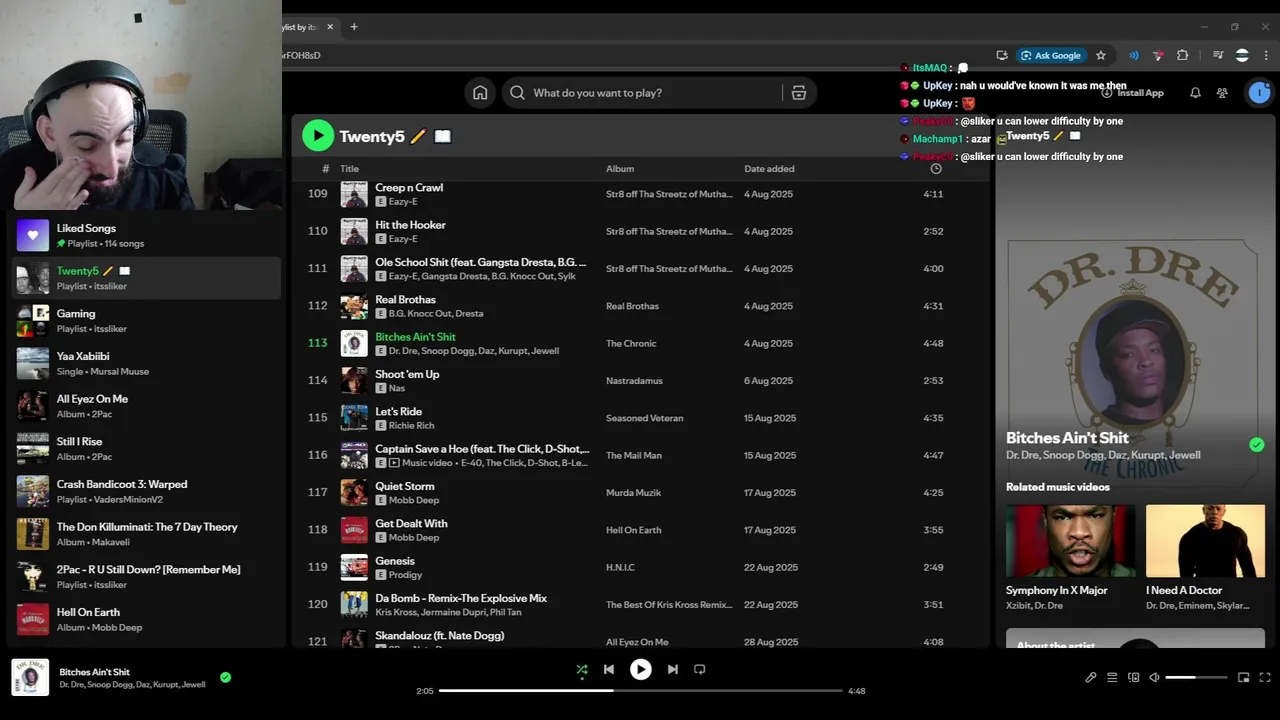This screenshot has height=720, width=1280.
Task: Click the Spotify Home icon
Action: pyautogui.click(x=480, y=93)
